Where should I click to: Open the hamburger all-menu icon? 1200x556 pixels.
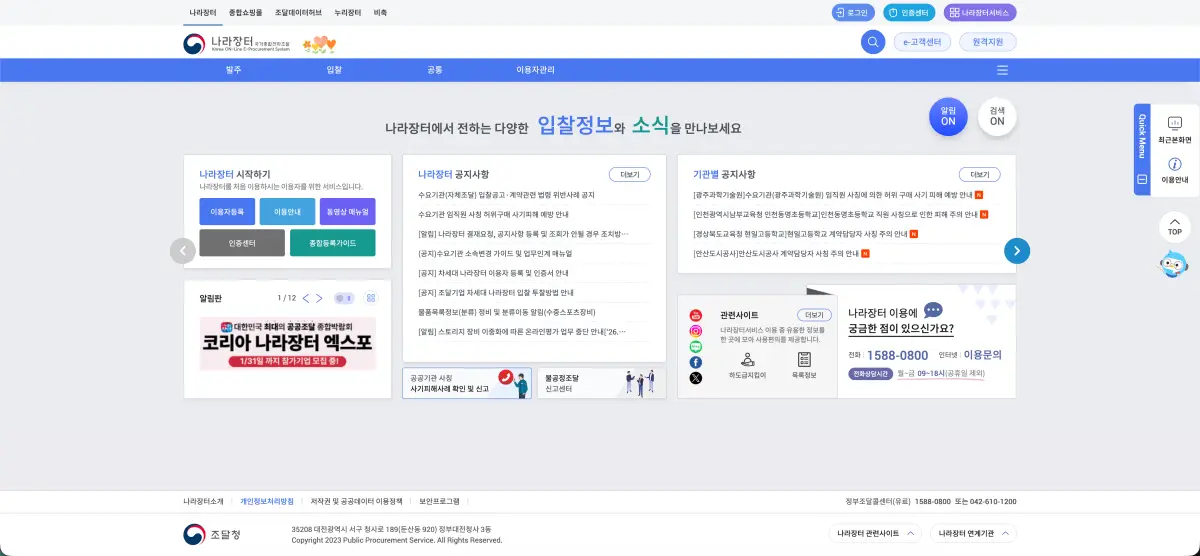click(1002, 70)
